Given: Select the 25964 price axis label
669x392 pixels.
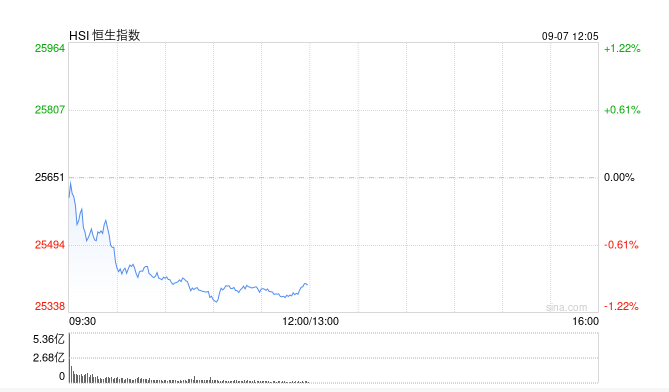Looking at the screenshot, I should pyautogui.click(x=50, y=48).
